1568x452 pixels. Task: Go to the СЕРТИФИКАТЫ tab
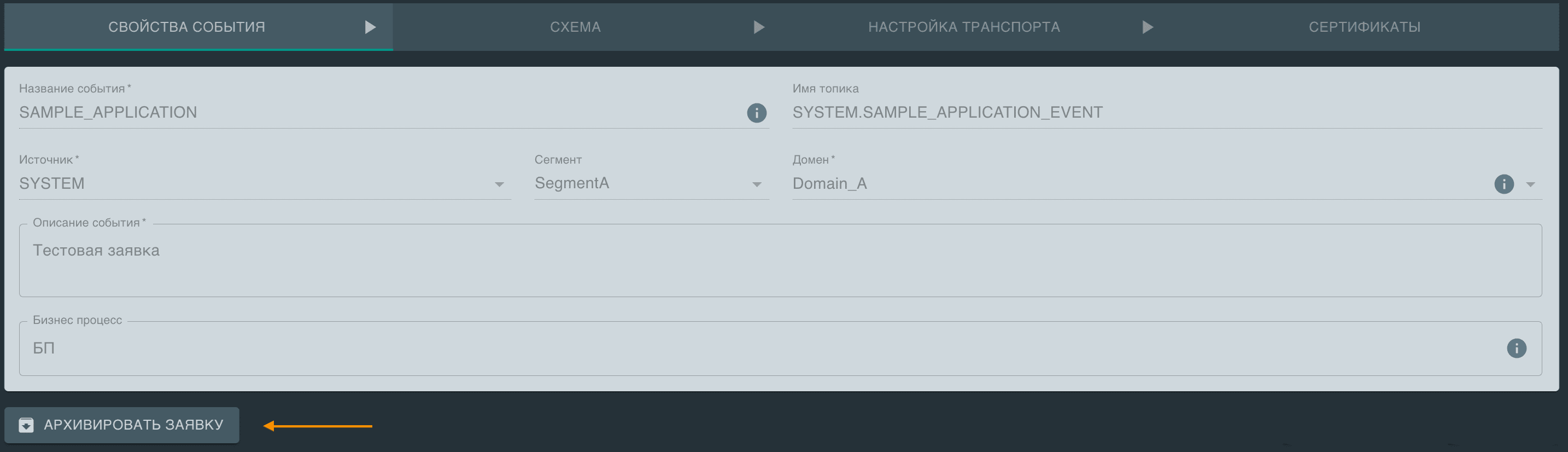1364,27
